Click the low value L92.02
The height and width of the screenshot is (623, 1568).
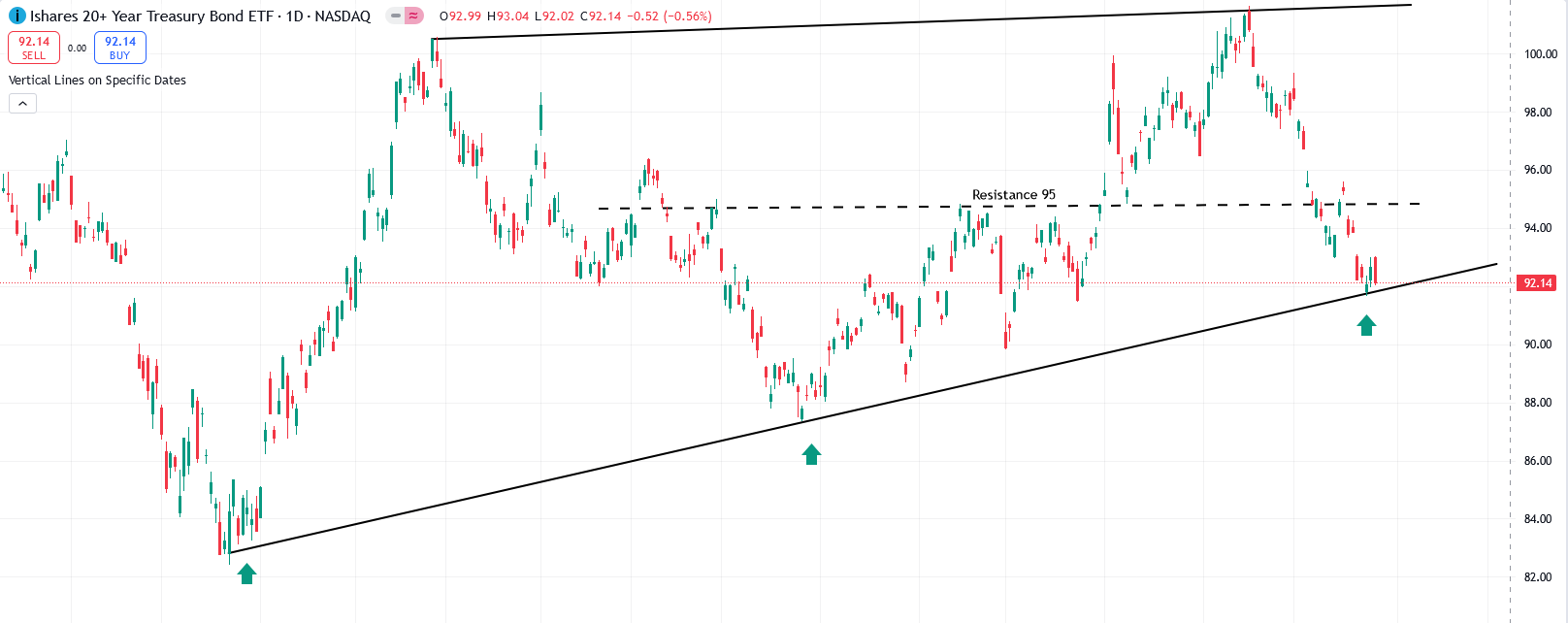point(554,16)
